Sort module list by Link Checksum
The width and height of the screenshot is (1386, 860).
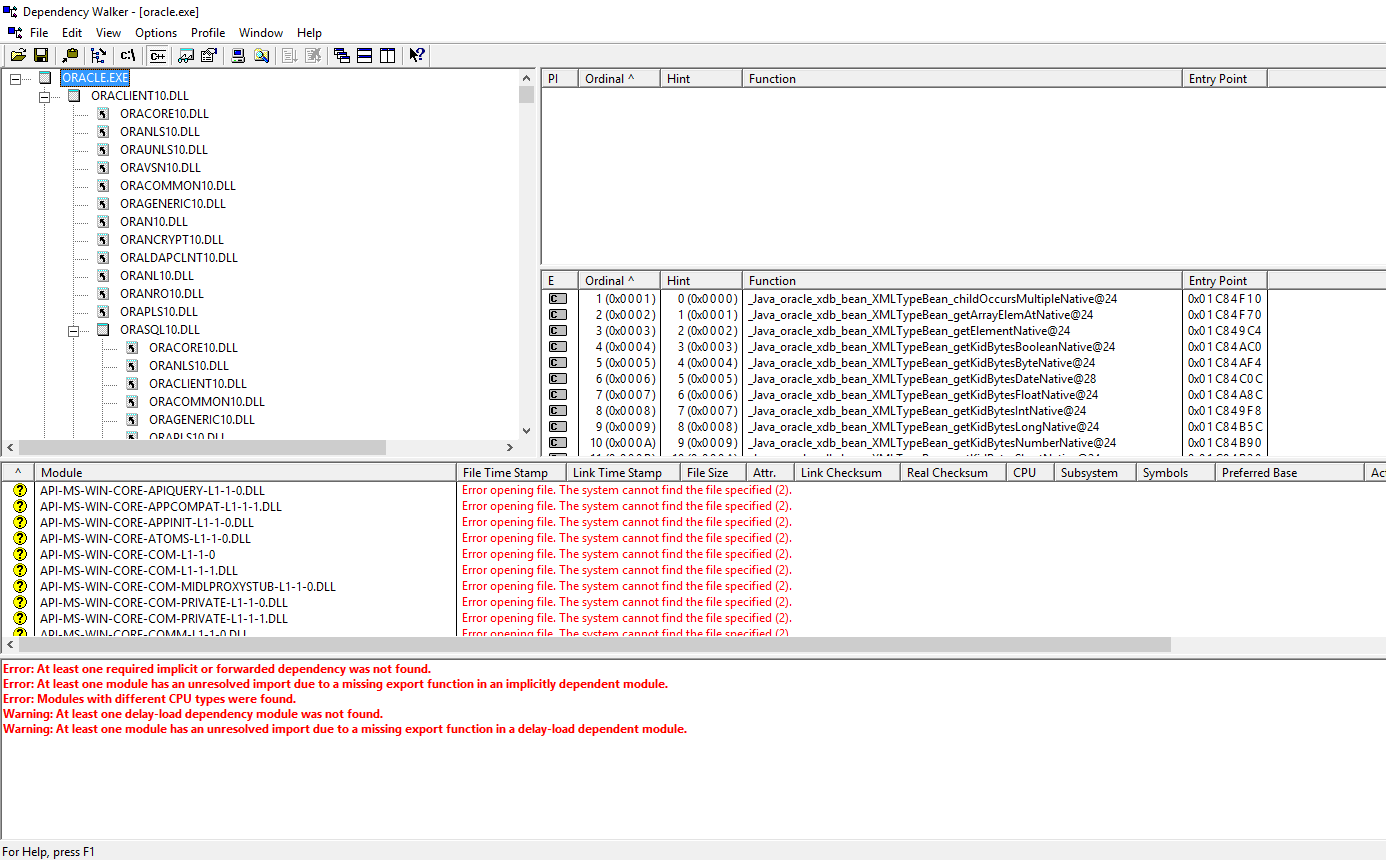[x=847, y=473]
